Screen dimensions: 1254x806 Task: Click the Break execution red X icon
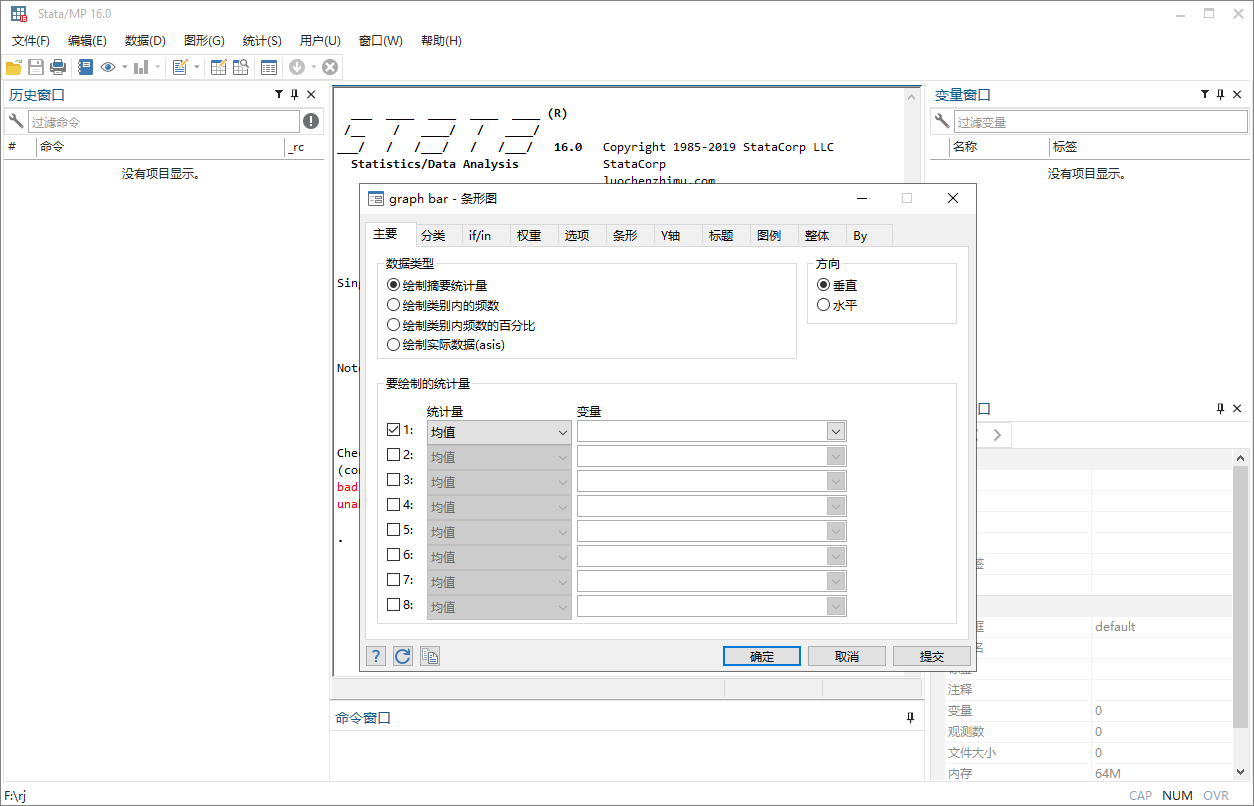point(329,67)
